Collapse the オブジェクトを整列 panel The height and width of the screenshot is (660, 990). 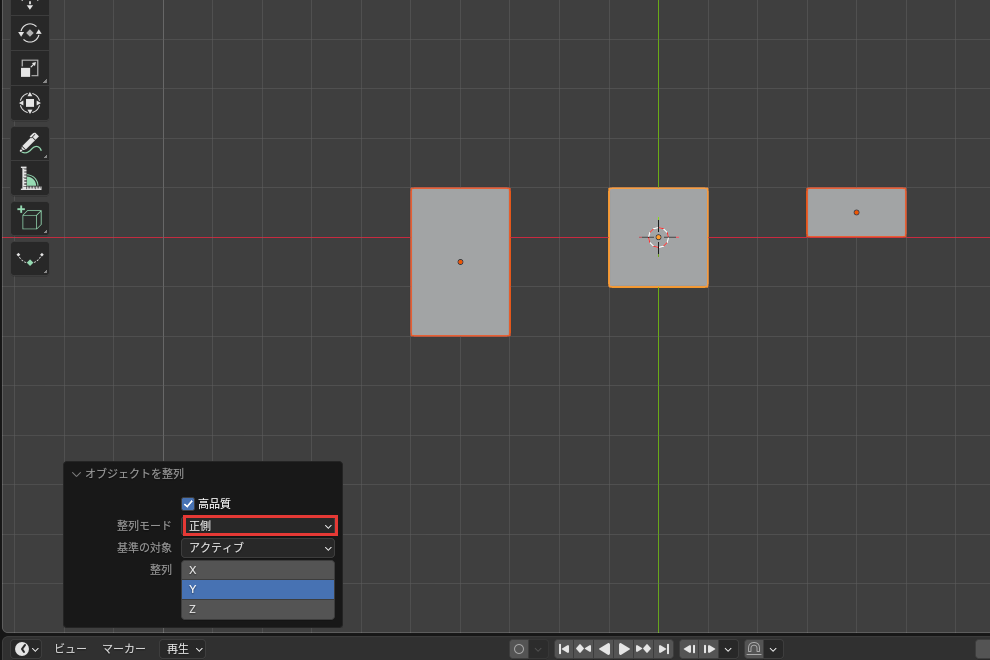point(76,474)
